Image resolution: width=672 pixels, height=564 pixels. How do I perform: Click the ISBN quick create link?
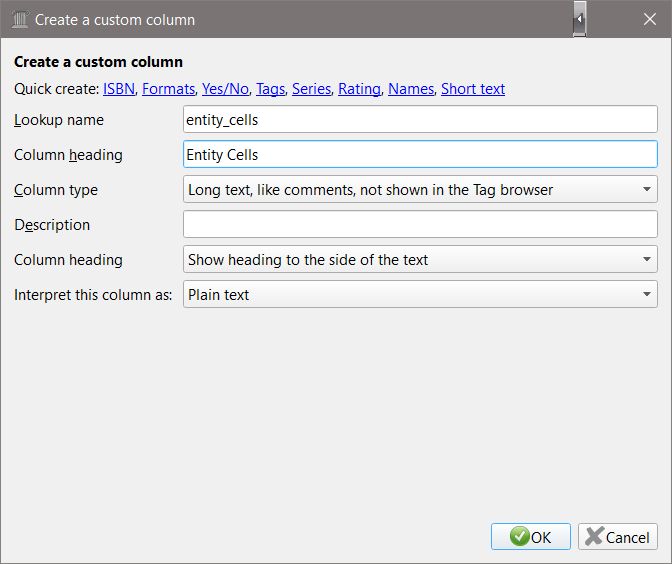click(x=118, y=89)
